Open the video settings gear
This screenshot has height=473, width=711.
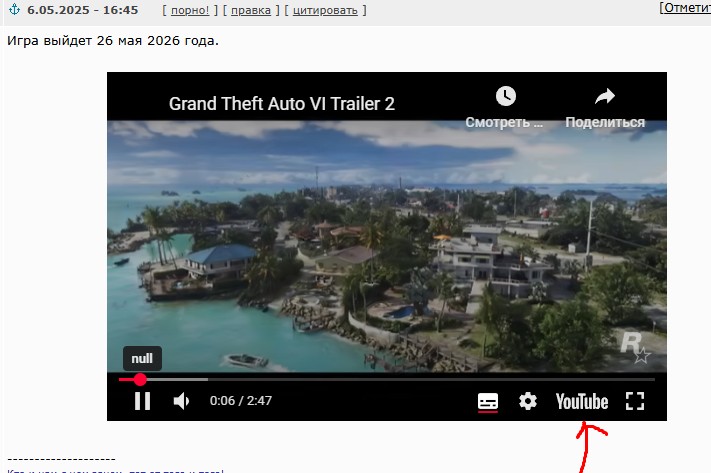coord(528,401)
